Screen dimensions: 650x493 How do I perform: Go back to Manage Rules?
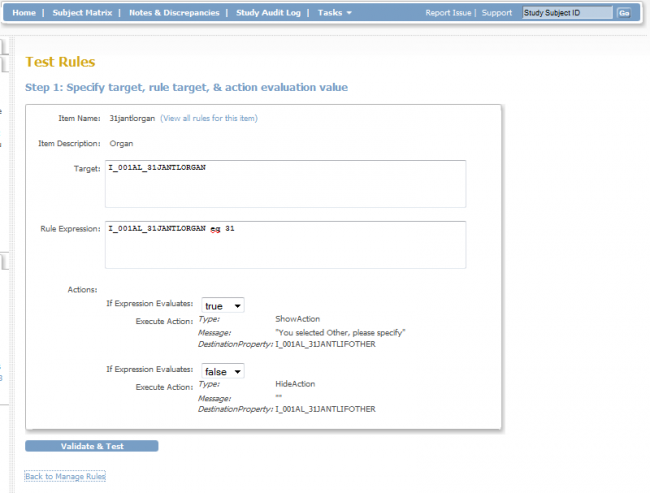tap(65, 476)
